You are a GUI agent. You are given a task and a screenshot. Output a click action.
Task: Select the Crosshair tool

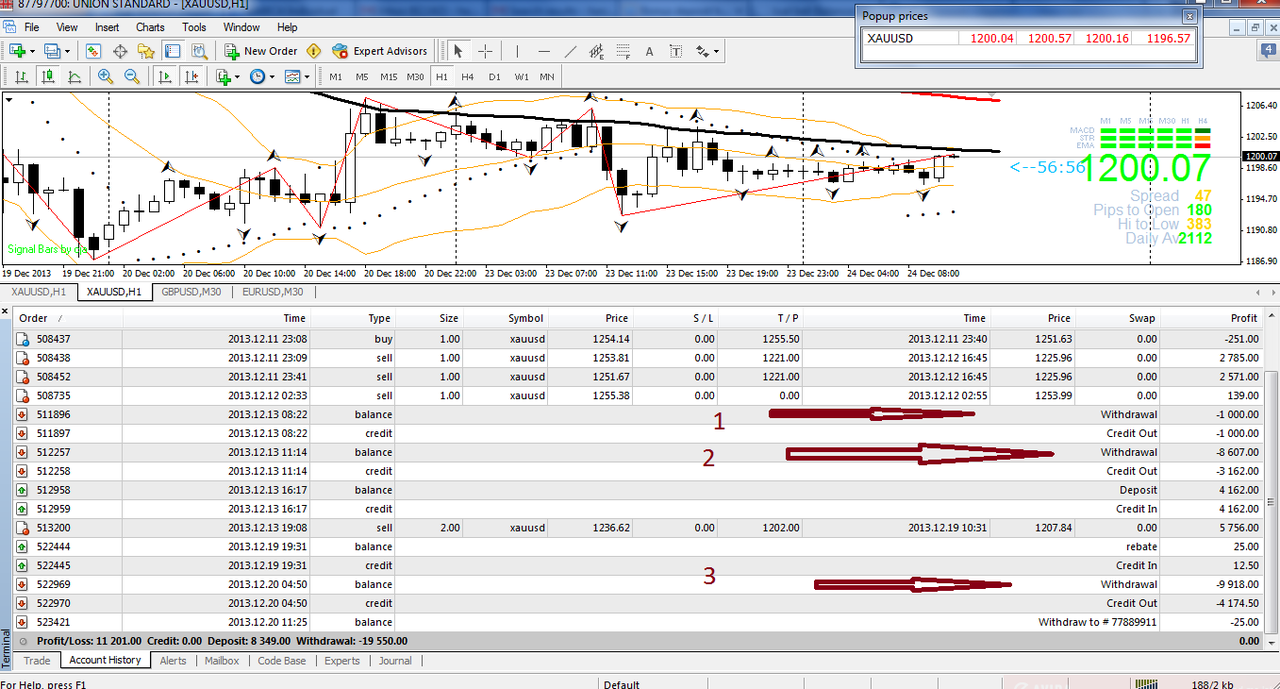click(x=485, y=51)
